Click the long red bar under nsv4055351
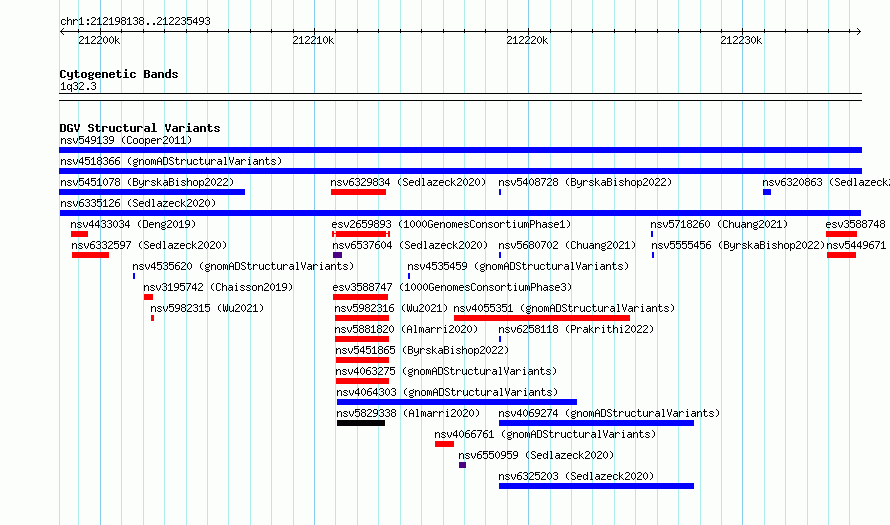The image size is (890, 525). 541,318
